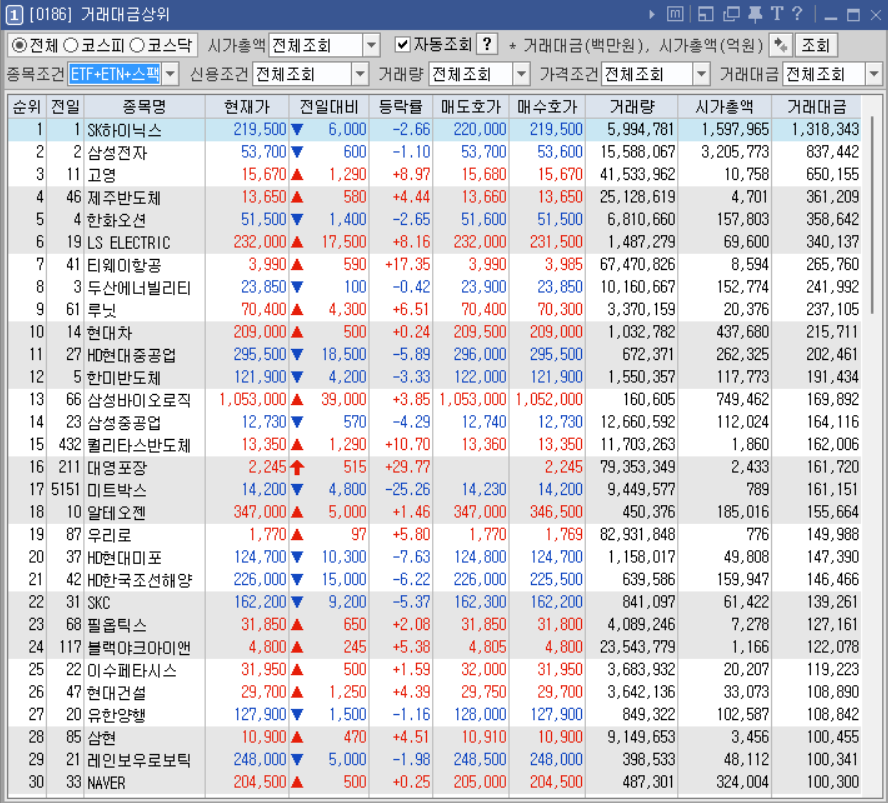Sort by the 종목명 column header
The image size is (888, 803).
[x=144, y=106]
